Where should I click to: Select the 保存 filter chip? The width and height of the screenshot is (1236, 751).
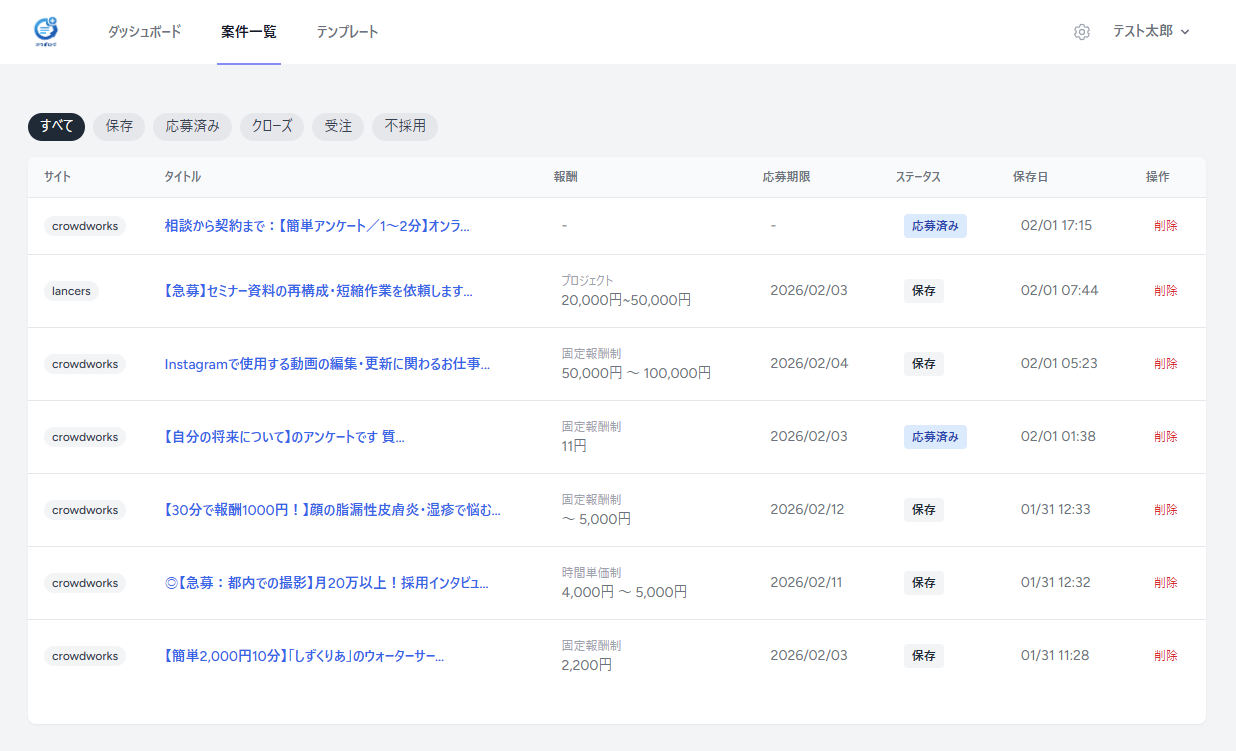pyautogui.click(x=118, y=127)
